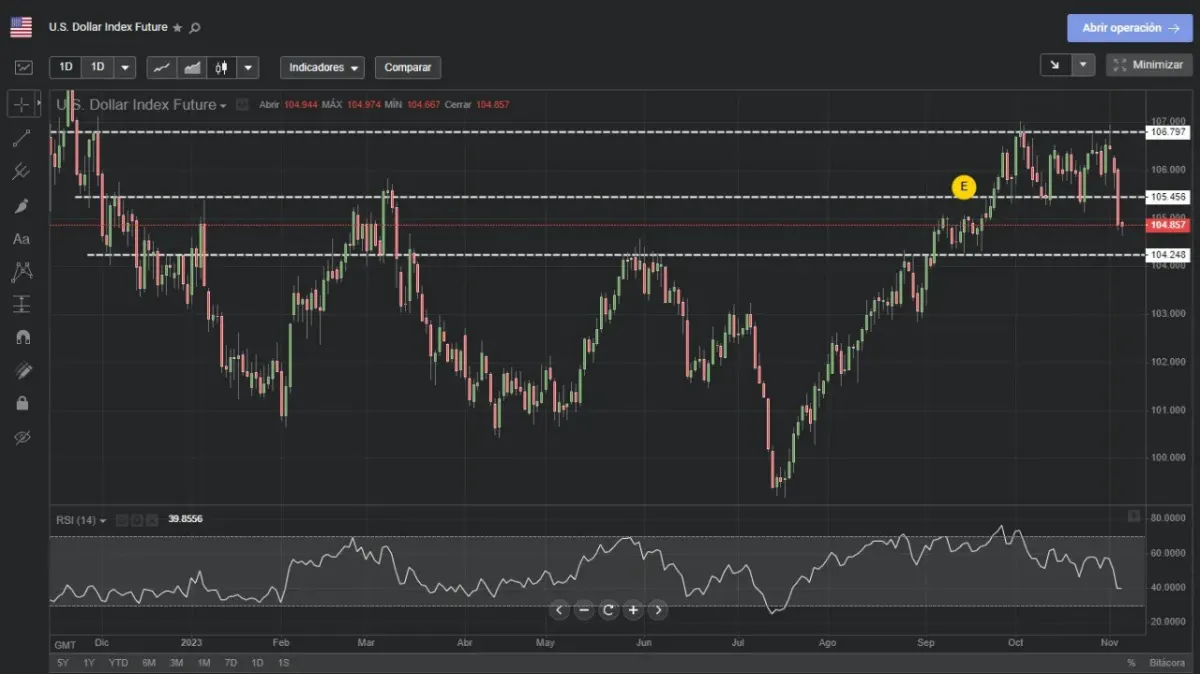
Task: Select the 3M range
Action: (x=176, y=663)
